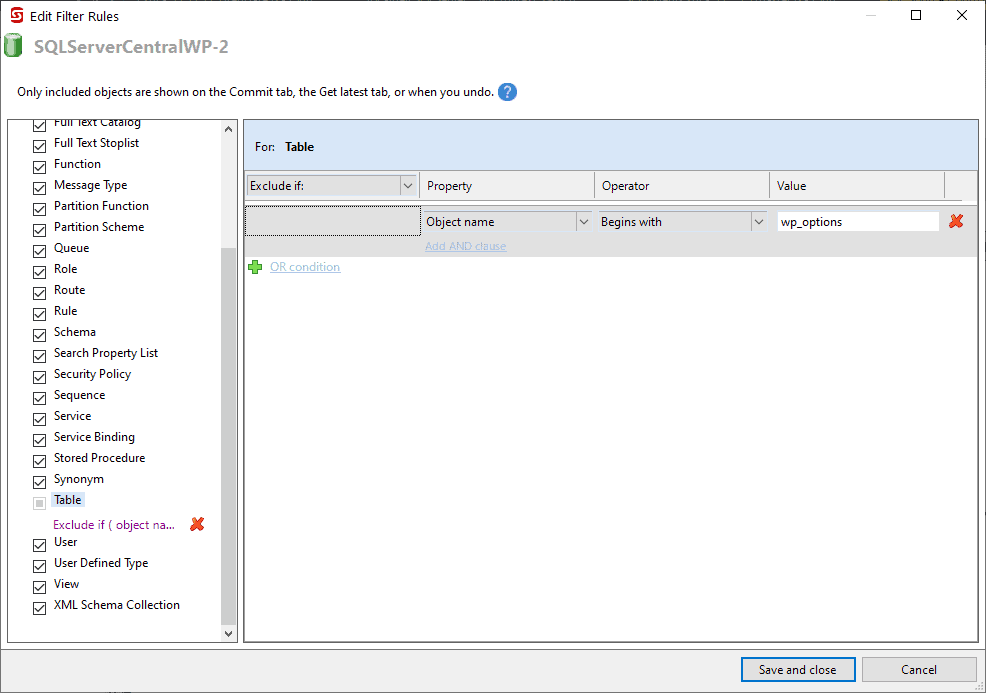Toggle the View object type checkbox
Image resolution: width=986 pixels, height=693 pixels.
click(x=40, y=586)
